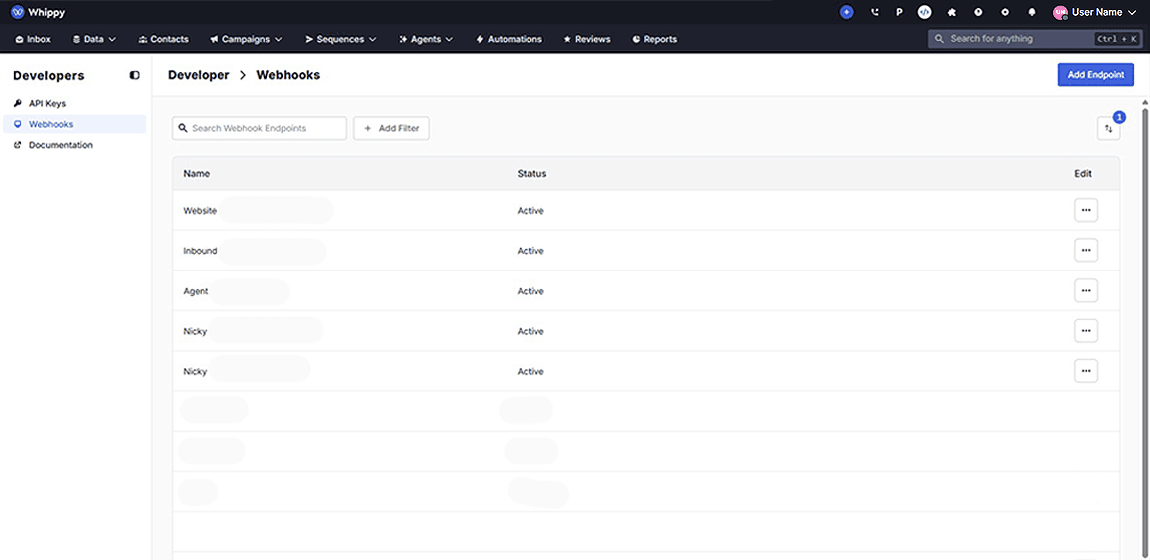Open the Reviews nav item
The height and width of the screenshot is (560, 1150).
[x=587, y=40]
